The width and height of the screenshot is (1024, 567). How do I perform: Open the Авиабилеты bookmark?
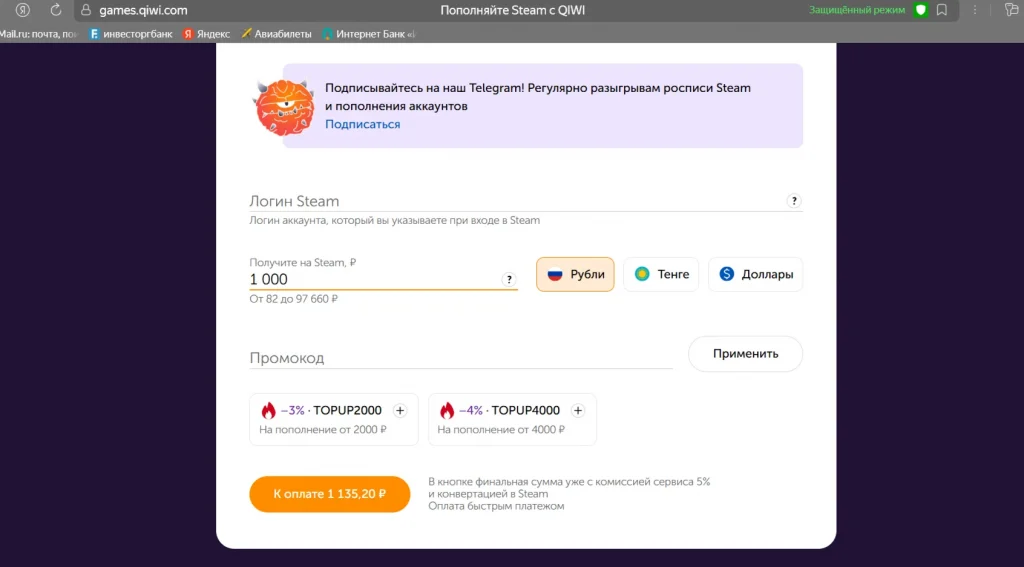(x=276, y=34)
